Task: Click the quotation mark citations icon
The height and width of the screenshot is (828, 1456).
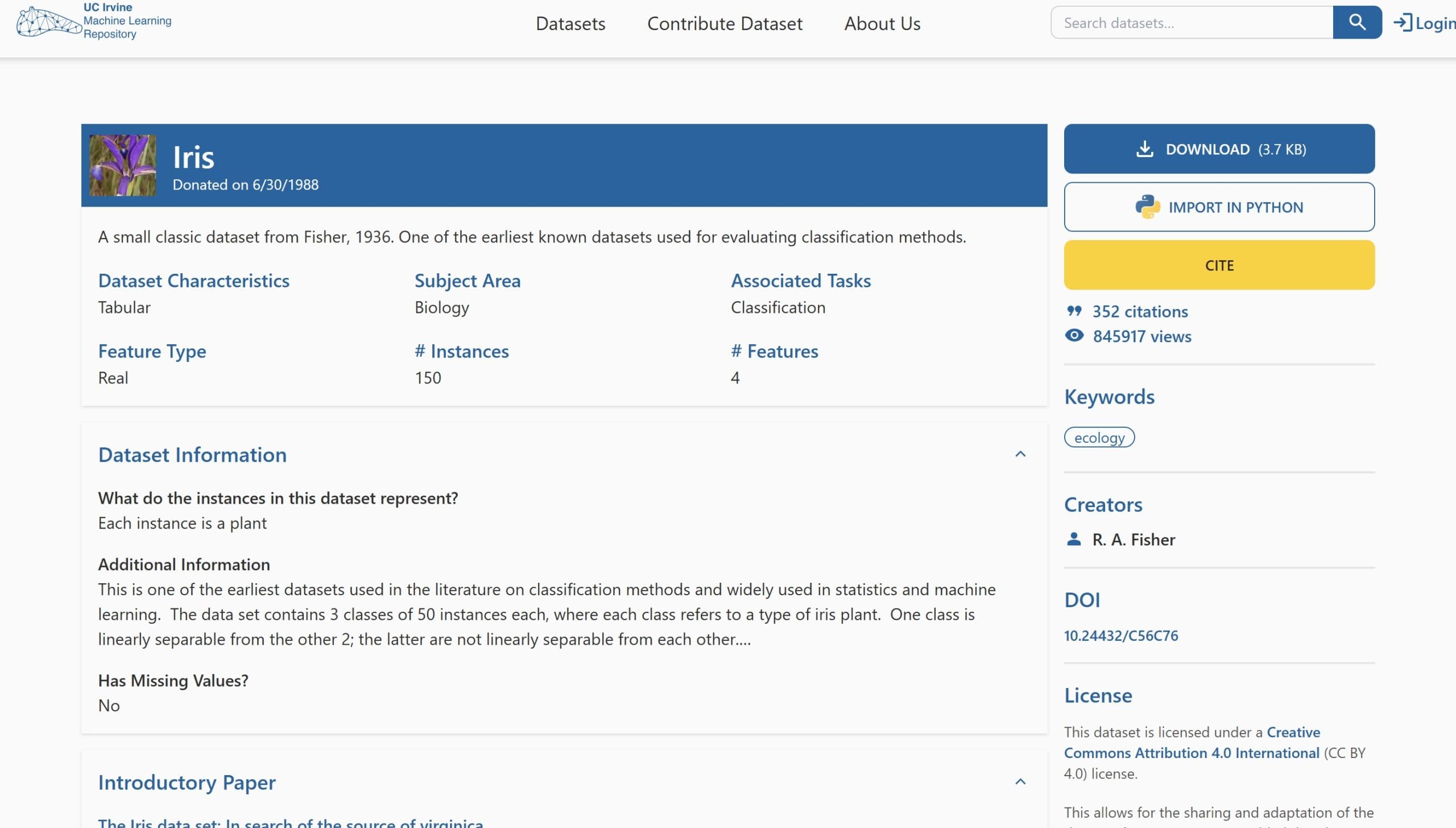Action: (x=1075, y=310)
